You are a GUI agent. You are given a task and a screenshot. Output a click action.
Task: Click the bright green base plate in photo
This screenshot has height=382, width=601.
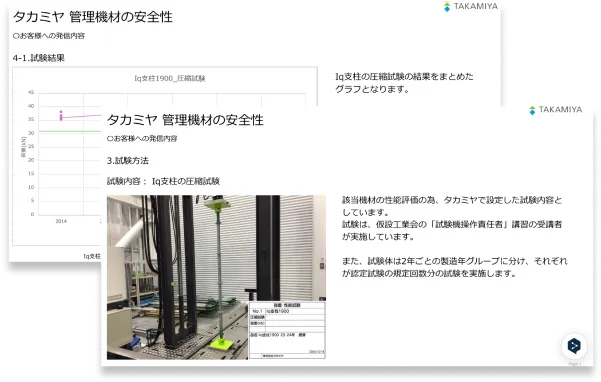click(x=222, y=343)
